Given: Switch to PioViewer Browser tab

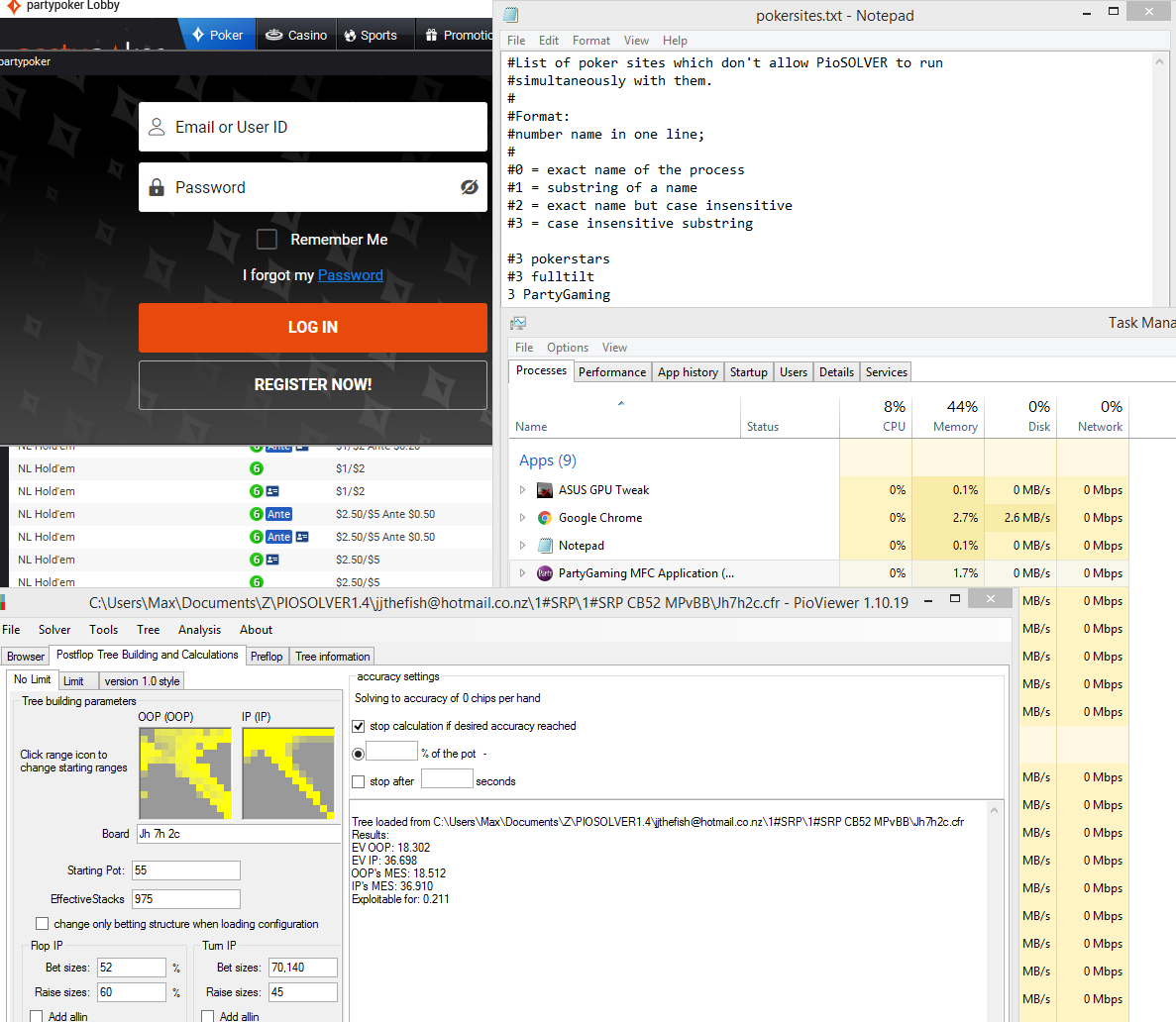Looking at the screenshot, I should pyautogui.click(x=26, y=657).
